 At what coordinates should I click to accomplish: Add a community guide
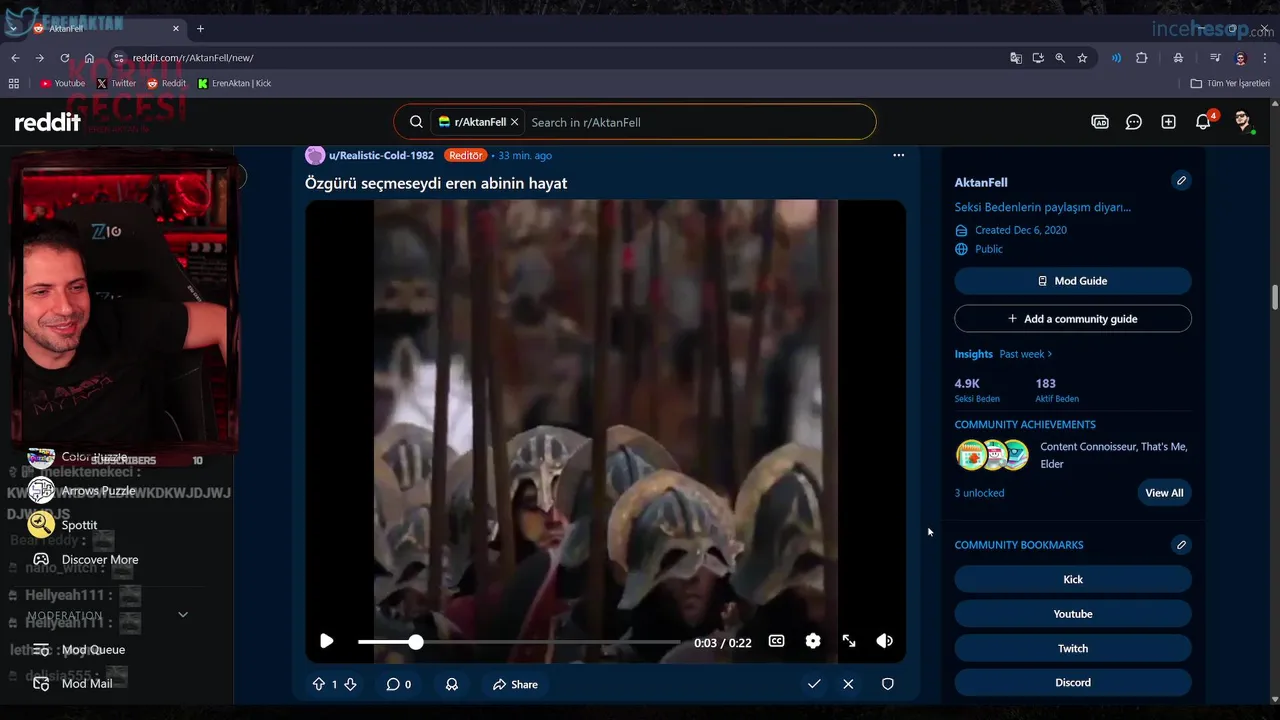click(x=1073, y=319)
